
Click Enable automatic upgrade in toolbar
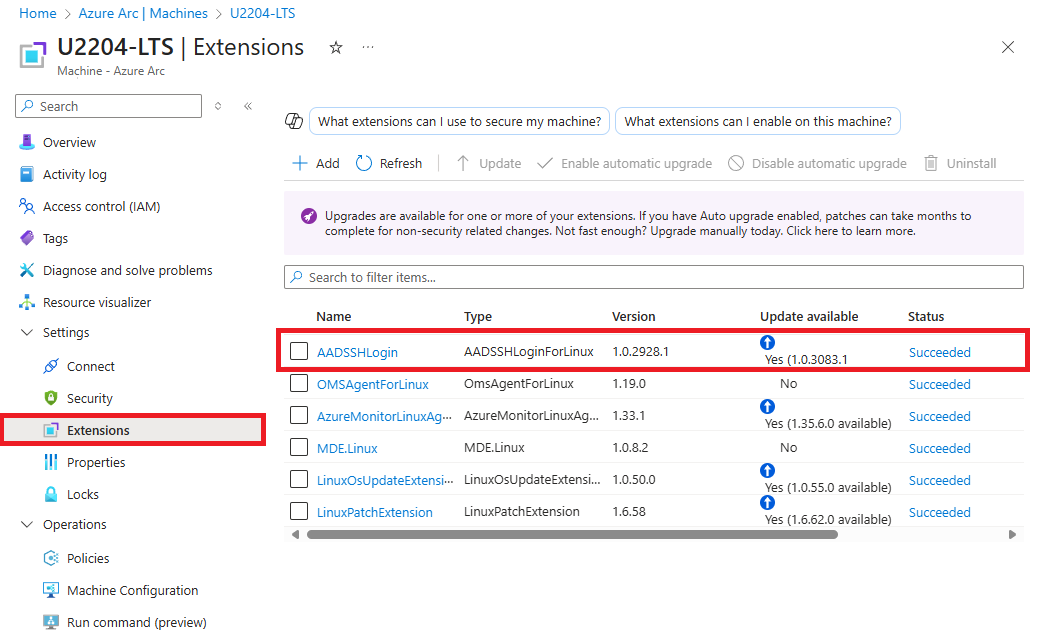click(x=625, y=163)
